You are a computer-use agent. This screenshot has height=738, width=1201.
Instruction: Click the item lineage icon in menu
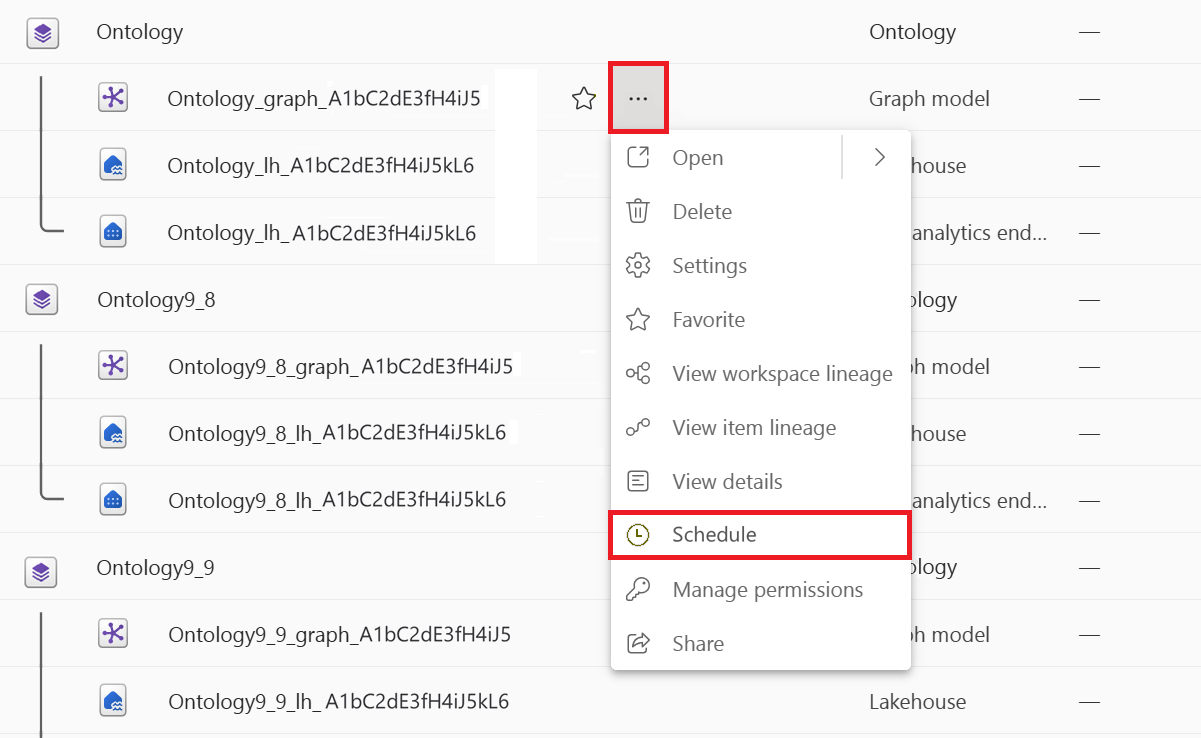[x=638, y=428]
